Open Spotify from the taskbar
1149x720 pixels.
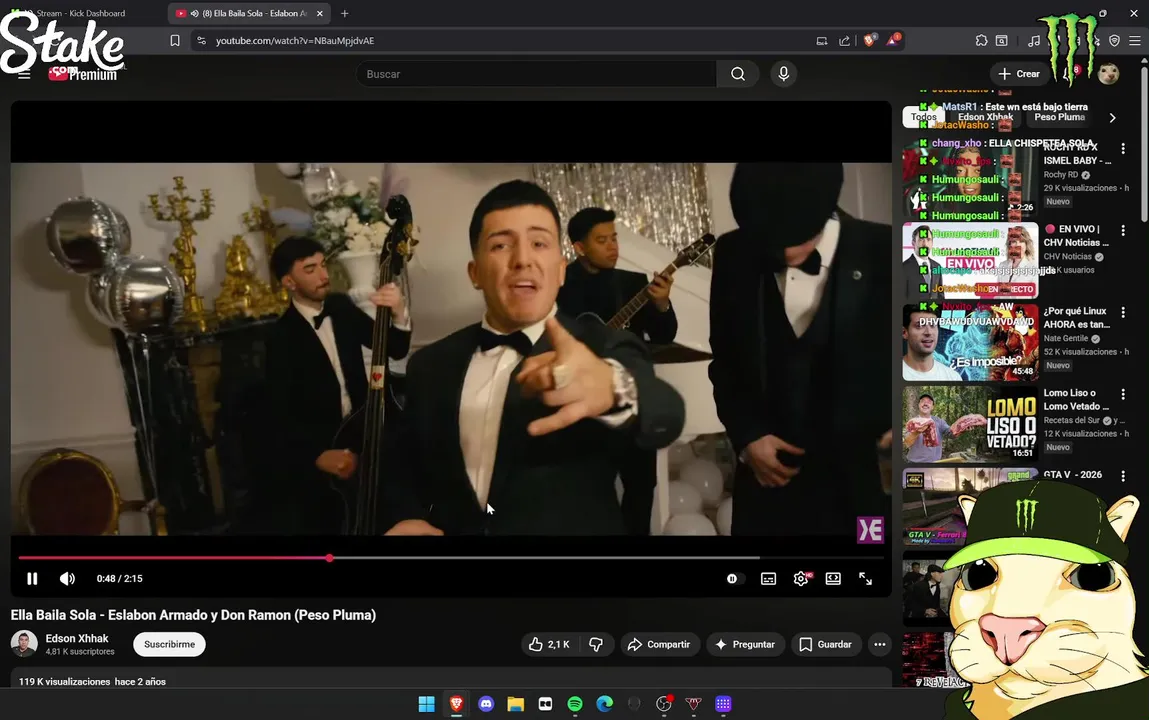pos(575,704)
